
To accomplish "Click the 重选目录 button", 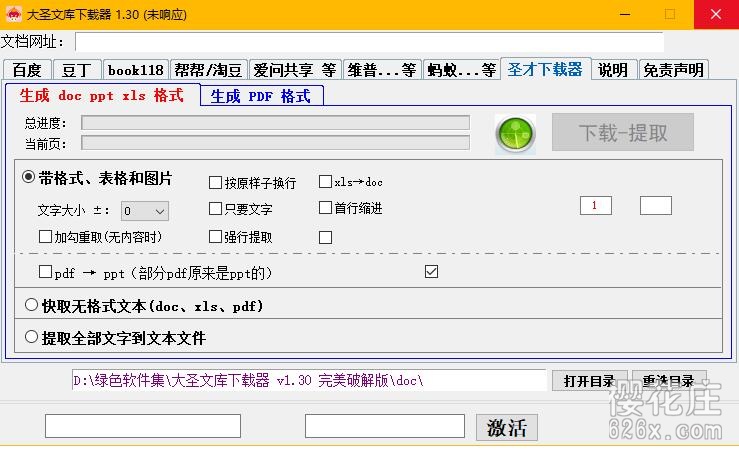I will (x=668, y=380).
